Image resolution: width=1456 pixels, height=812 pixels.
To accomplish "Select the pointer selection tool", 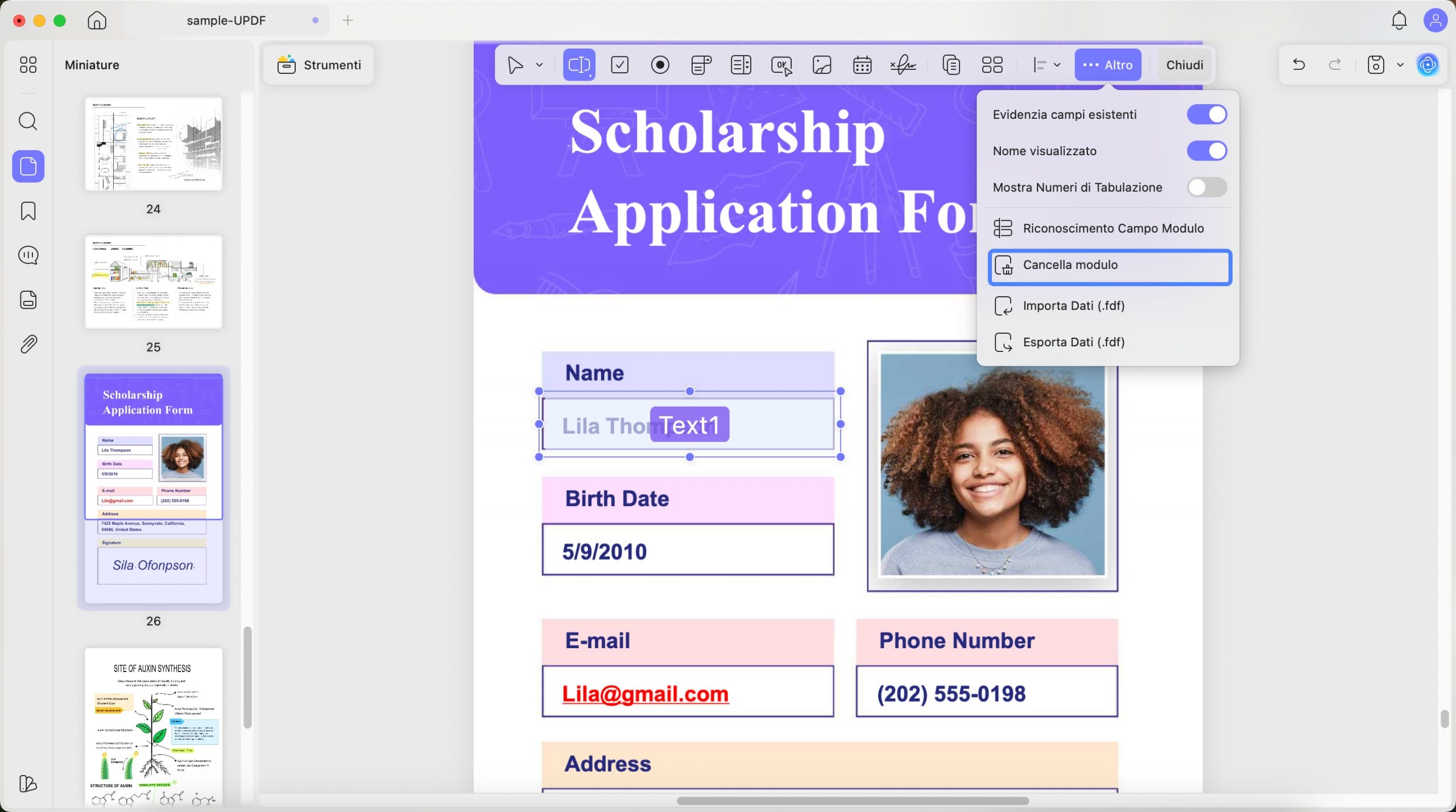I will (x=515, y=65).
